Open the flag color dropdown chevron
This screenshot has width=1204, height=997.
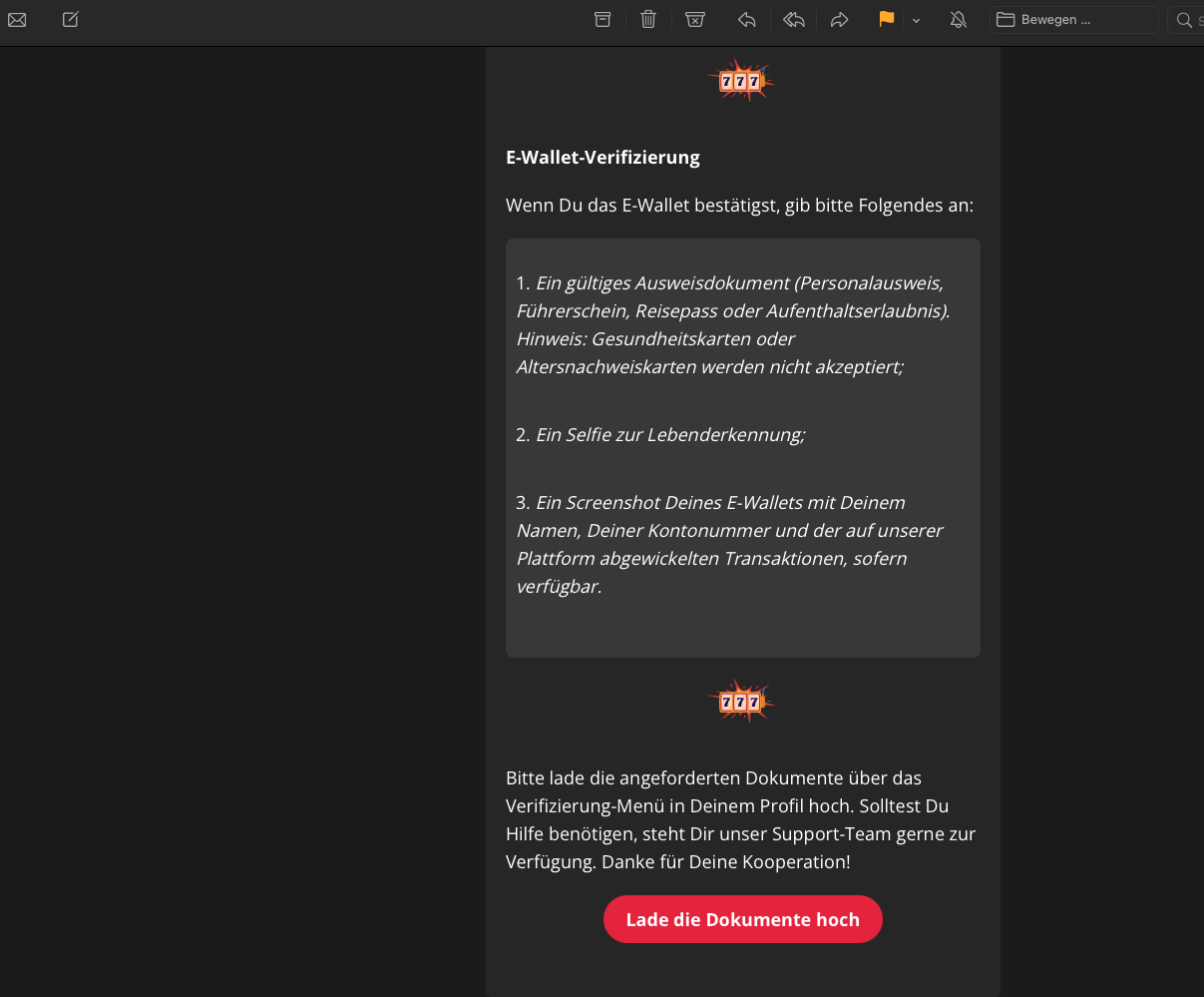click(x=916, y=20)
